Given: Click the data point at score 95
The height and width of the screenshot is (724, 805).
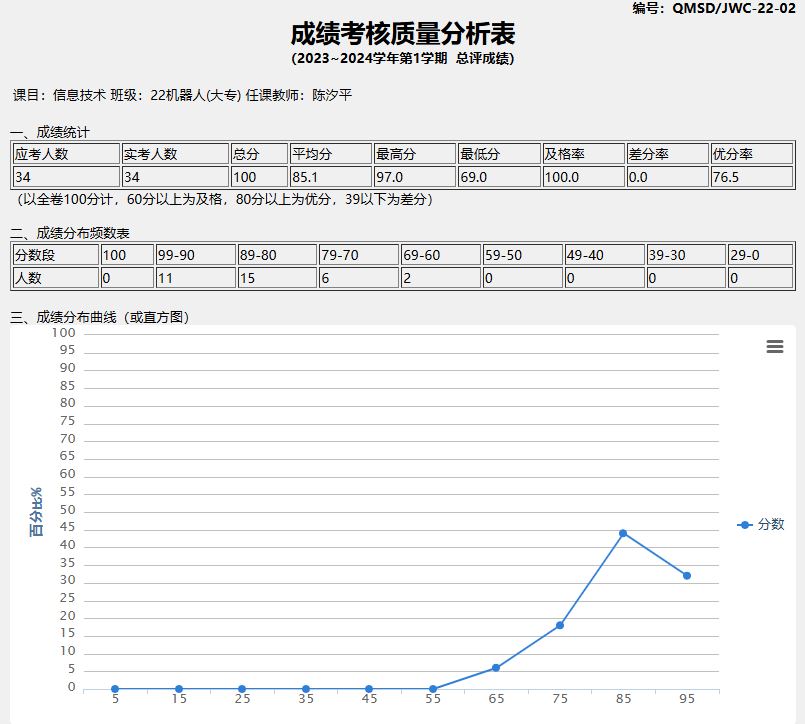Looking at the screenshot, I should pyautogui.click(x=687, y=576).
